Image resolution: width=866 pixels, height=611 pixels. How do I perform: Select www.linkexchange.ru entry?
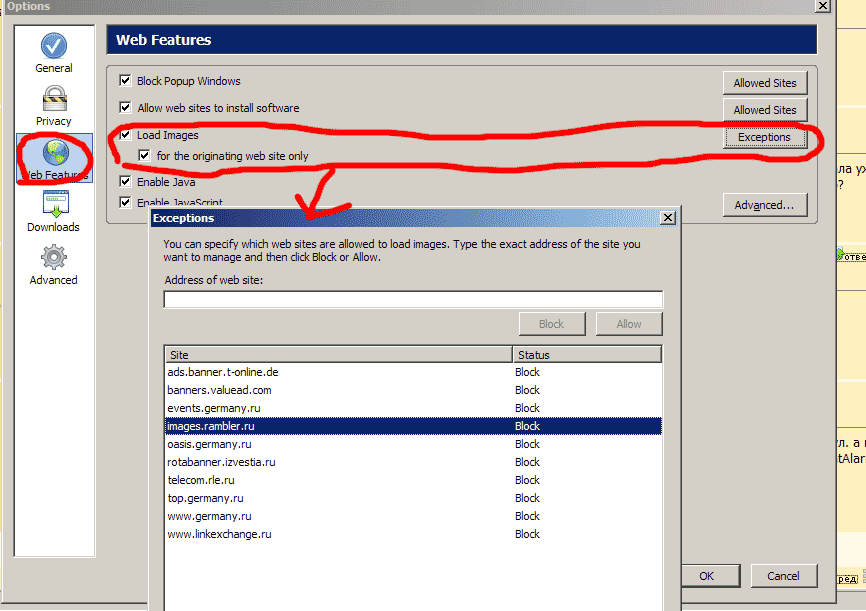(x=219, y=534)
